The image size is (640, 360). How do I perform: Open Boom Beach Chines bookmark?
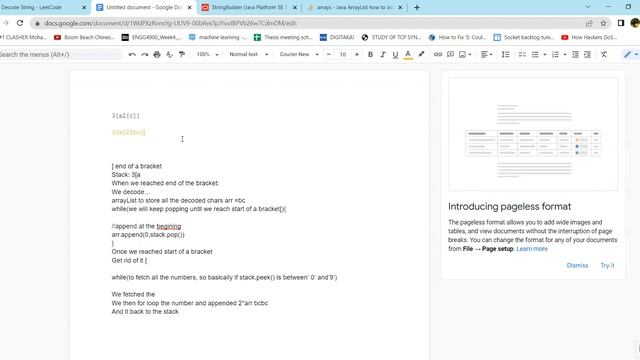[84, 37]
